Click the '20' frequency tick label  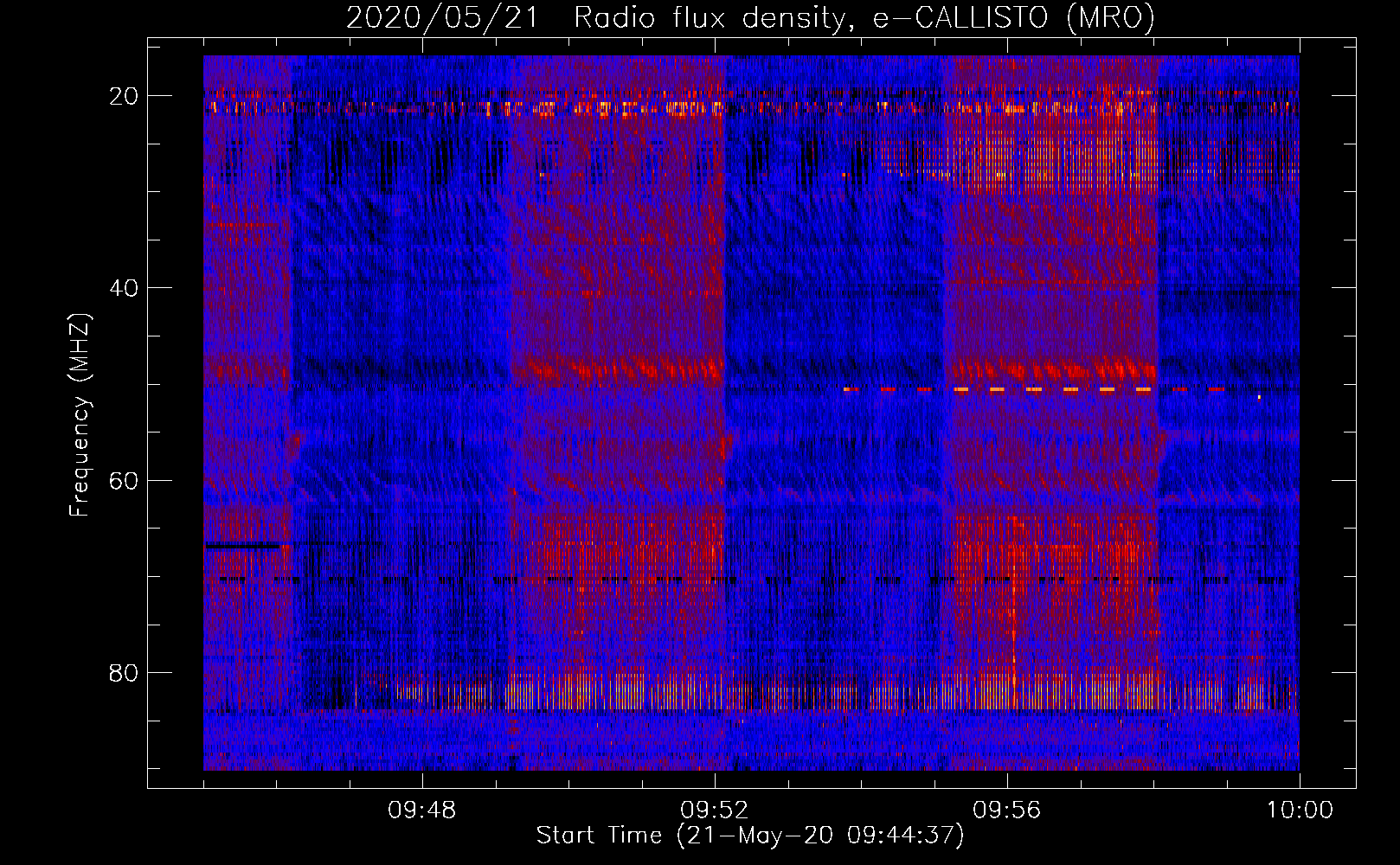[125, 96]
